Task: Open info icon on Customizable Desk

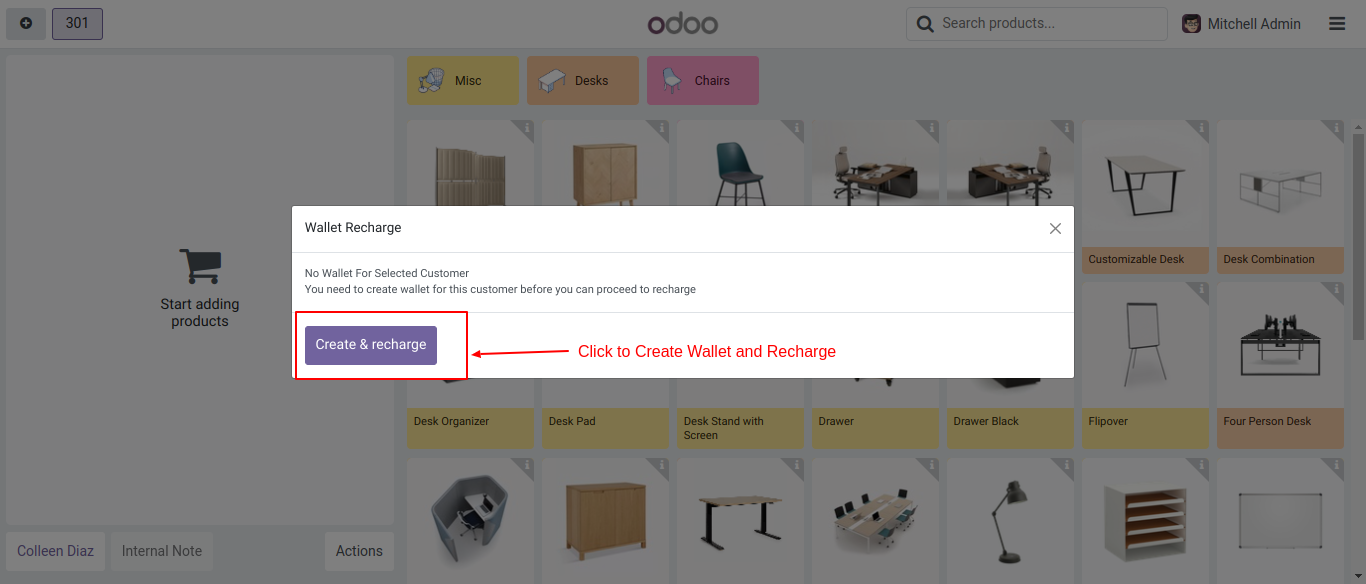Action: point(1201,129)
